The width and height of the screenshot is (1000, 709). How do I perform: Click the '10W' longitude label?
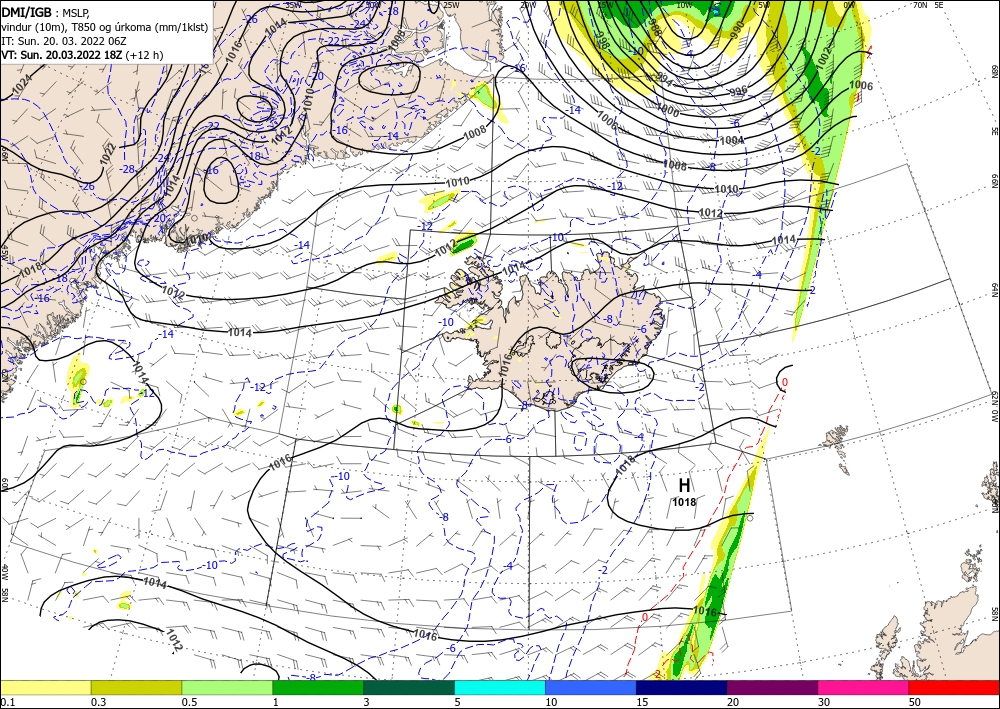(x=684, y=5)
